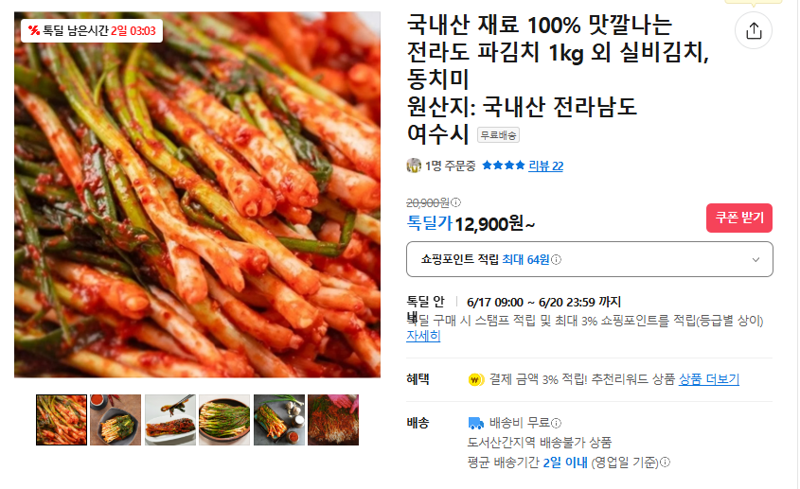800x489 pixels.
Task: Click the chevron arrow in points box
Action: click(756, 260)
